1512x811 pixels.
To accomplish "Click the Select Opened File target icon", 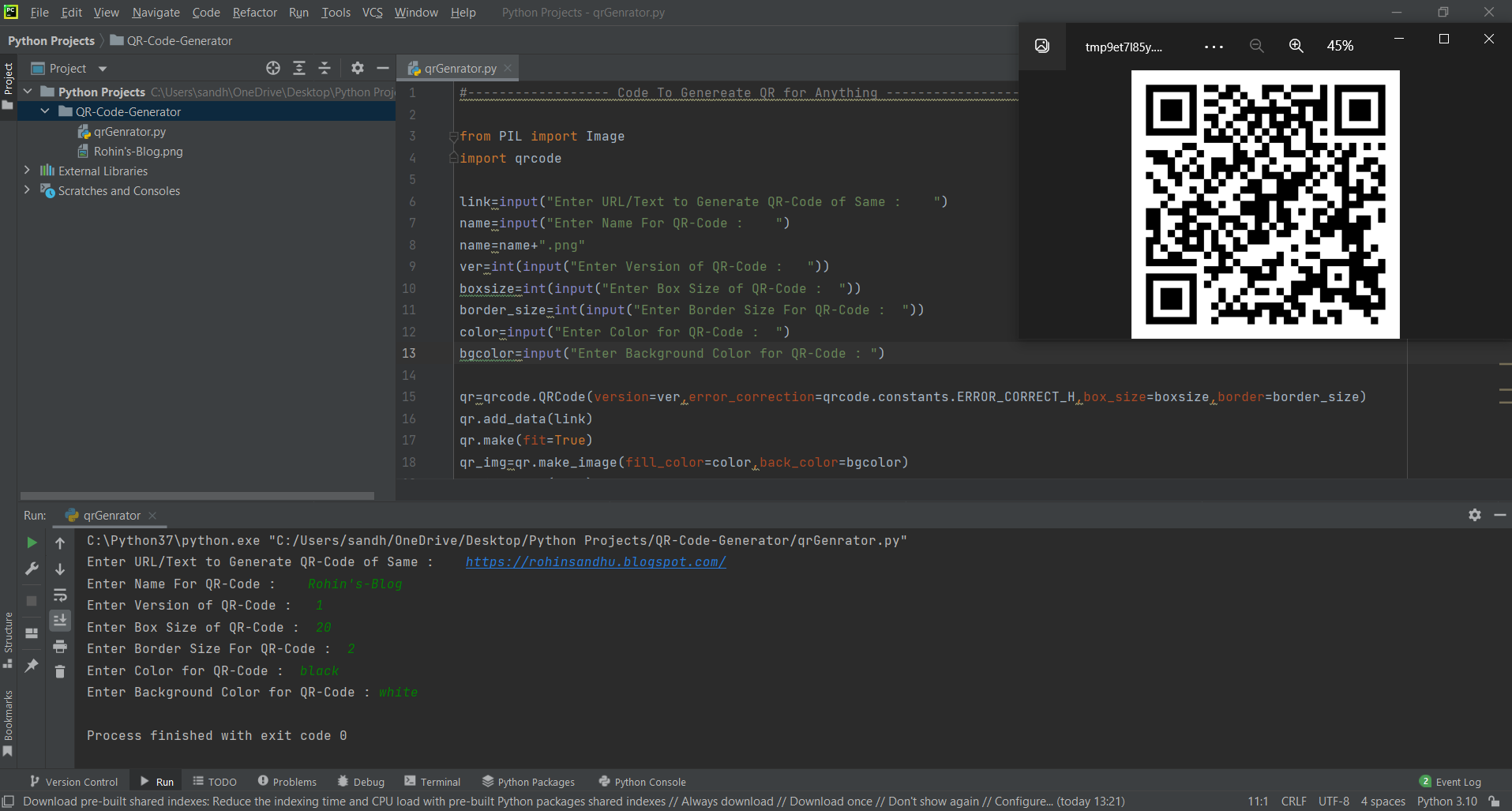I will pyautogui.click(x=273, y=68).
